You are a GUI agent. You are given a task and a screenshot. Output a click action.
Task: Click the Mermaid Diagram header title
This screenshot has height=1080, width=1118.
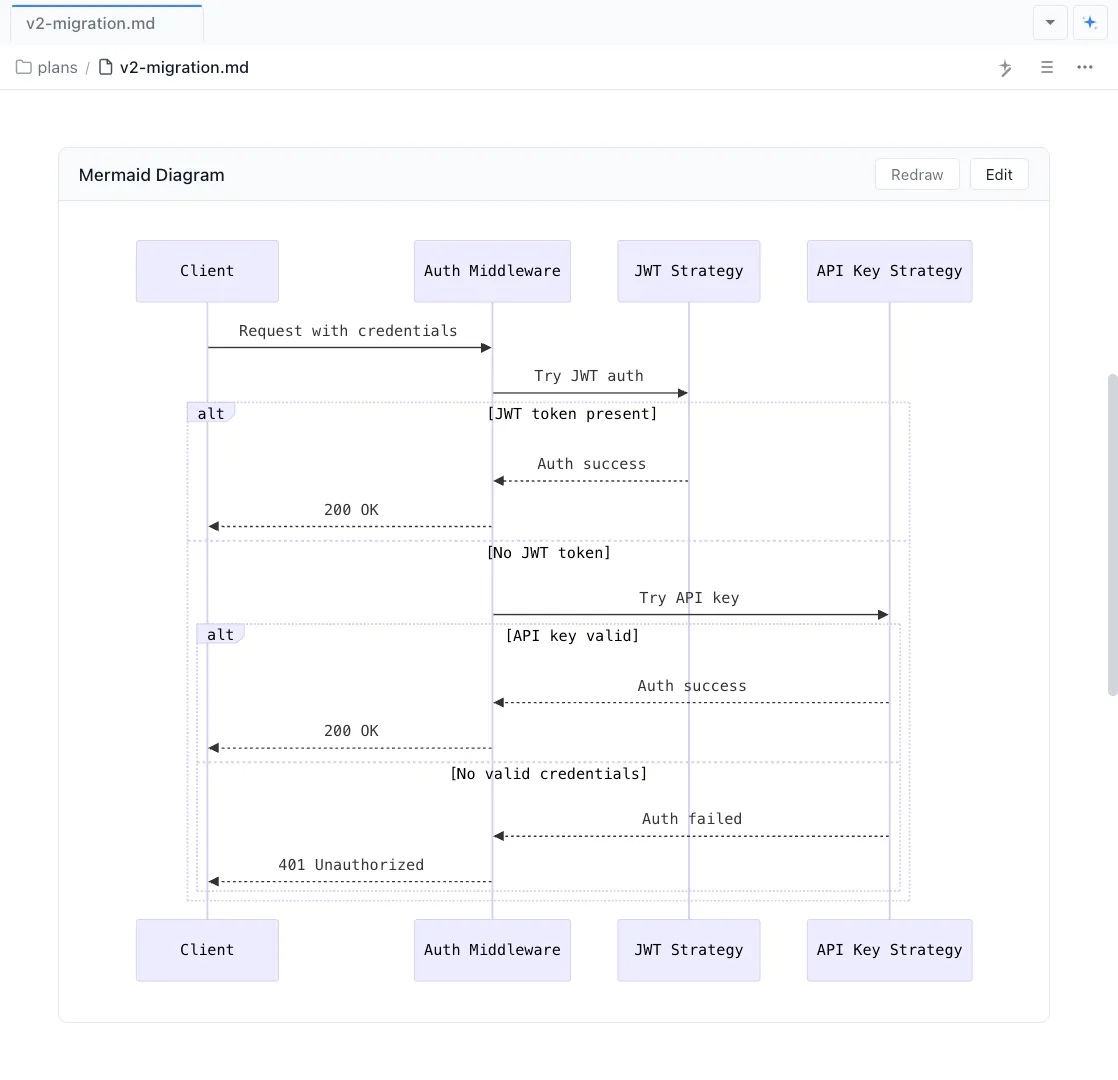point(152,175)
